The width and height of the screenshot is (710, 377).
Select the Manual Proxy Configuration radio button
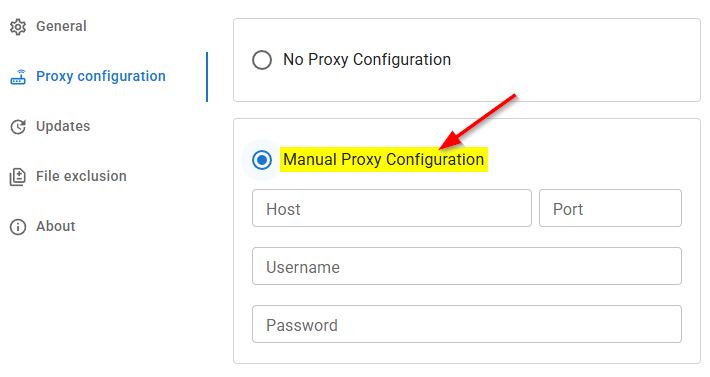click(x=262, y=160)
